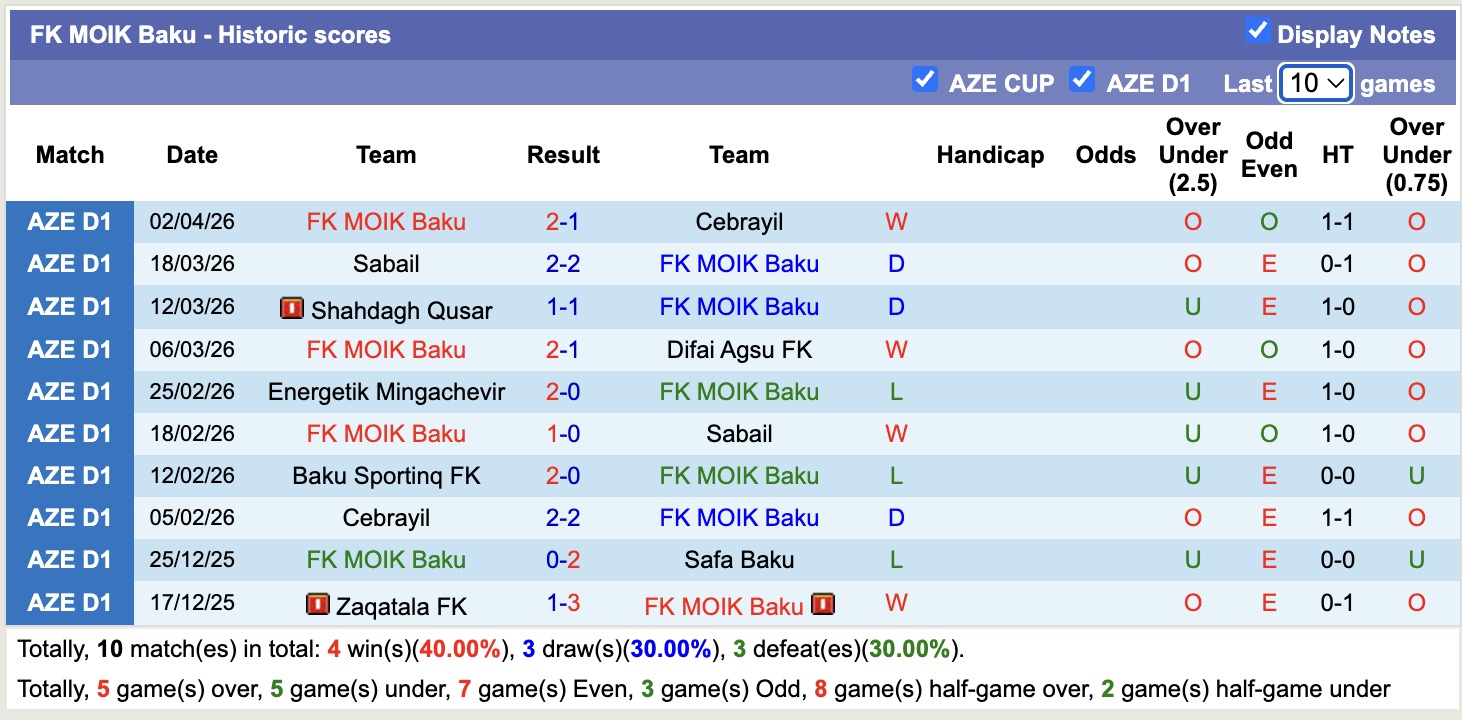The image size is (1462, 720).
Task: Open the Shahdagh Qusar team link
Action: pos(400,307)
